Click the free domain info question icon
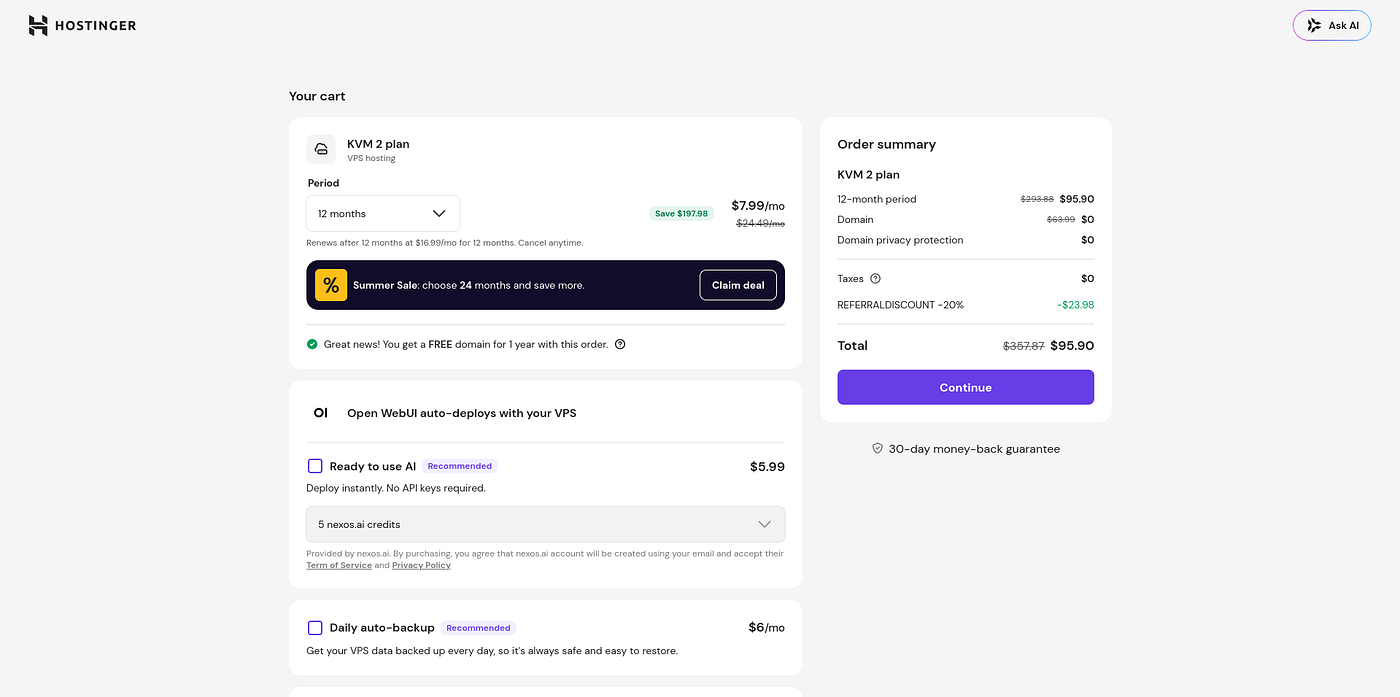1400x697 pixels. (620, 344)
